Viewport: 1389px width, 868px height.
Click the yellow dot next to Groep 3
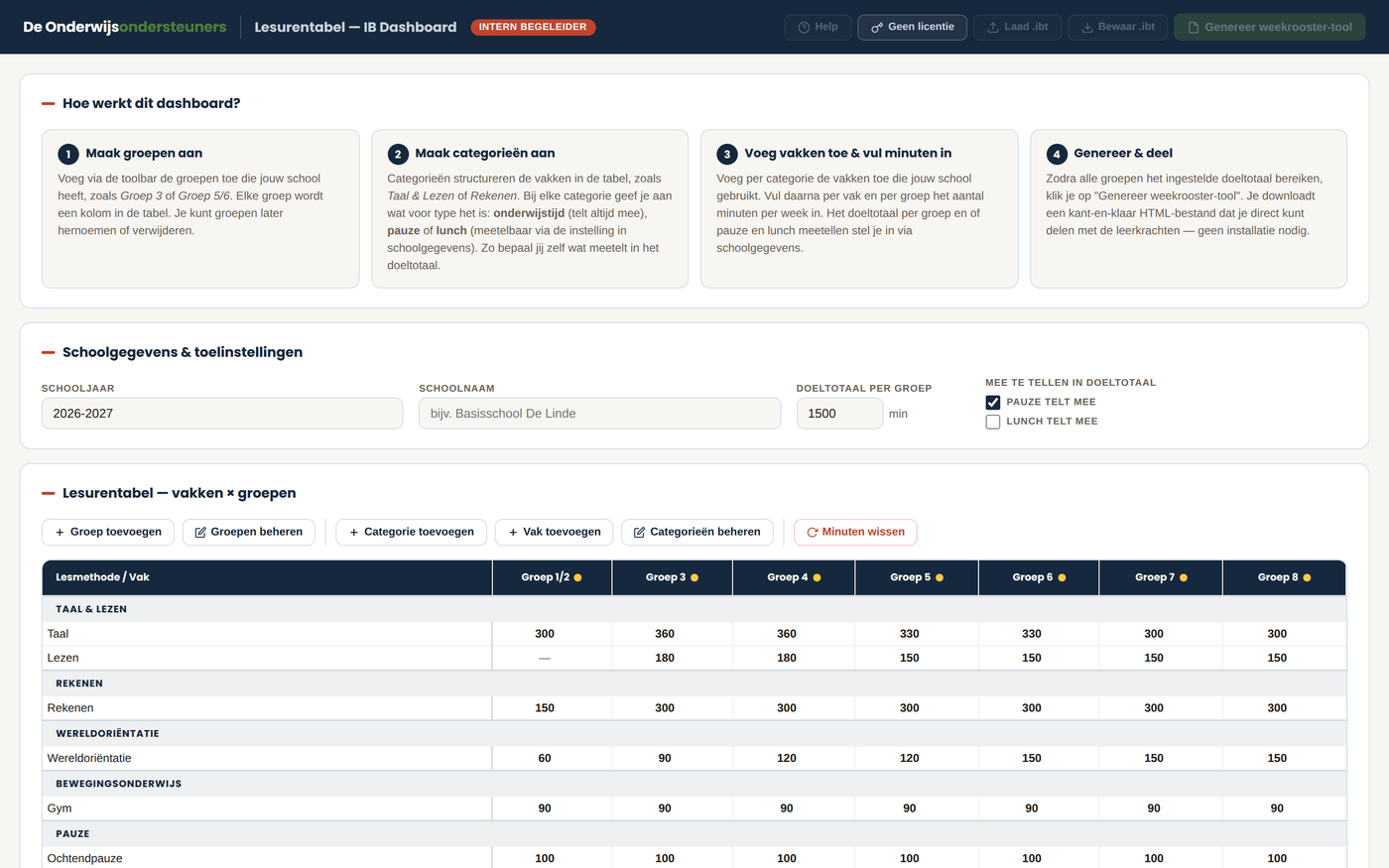click(694, 577)
